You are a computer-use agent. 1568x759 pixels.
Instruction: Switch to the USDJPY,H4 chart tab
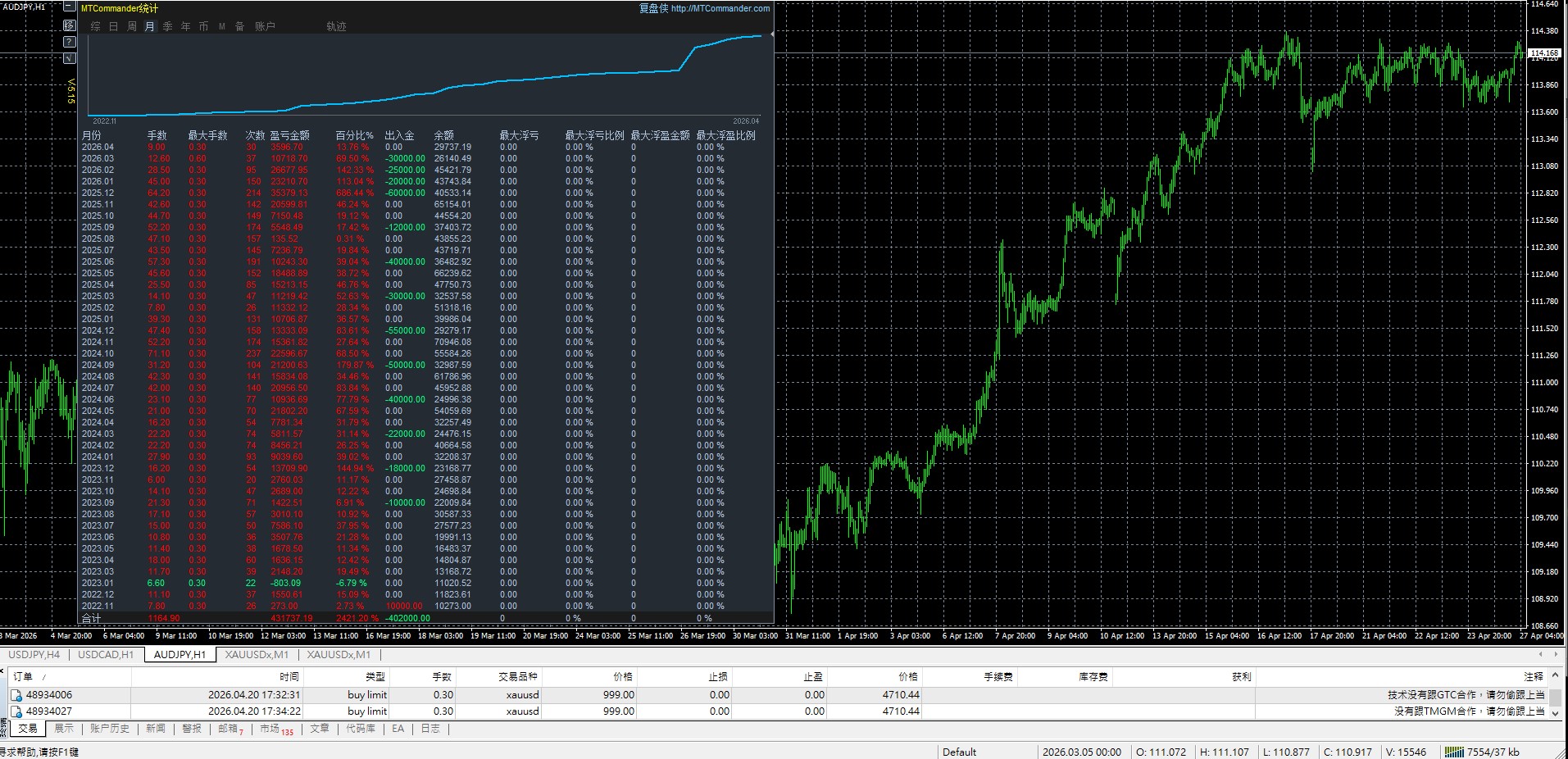34,654
